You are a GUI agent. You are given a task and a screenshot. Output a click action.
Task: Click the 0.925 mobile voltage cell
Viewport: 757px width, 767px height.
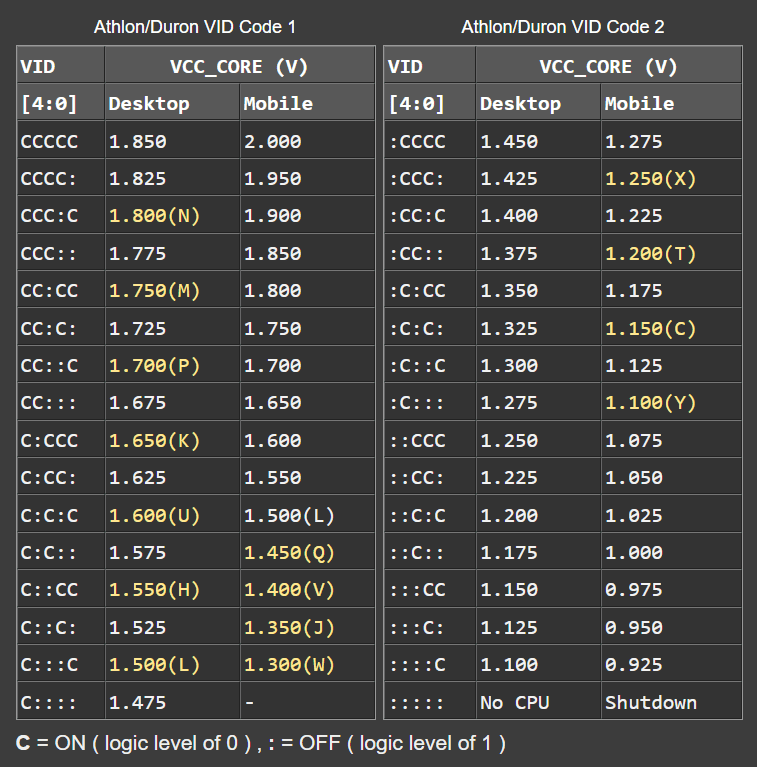tap(671, 665)
